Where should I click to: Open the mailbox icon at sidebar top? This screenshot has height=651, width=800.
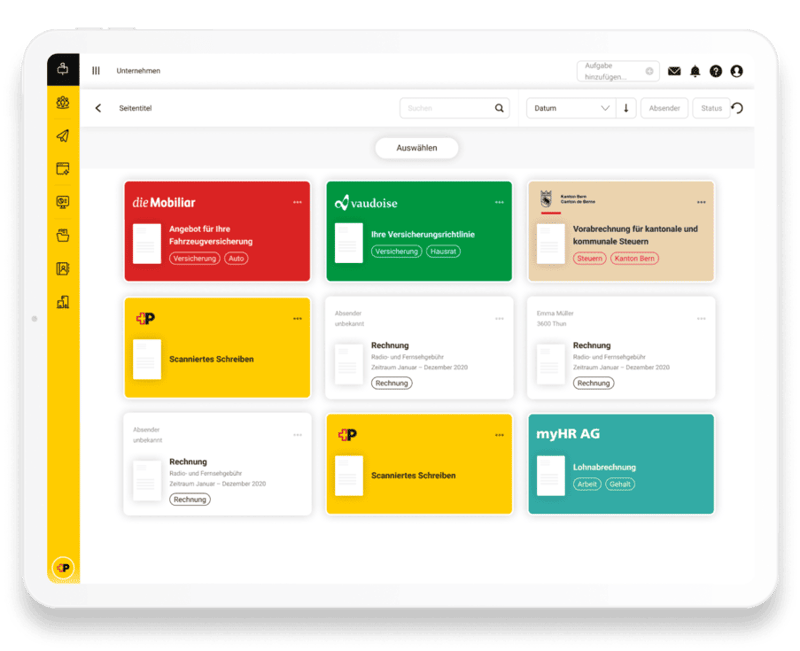[62, 70]
